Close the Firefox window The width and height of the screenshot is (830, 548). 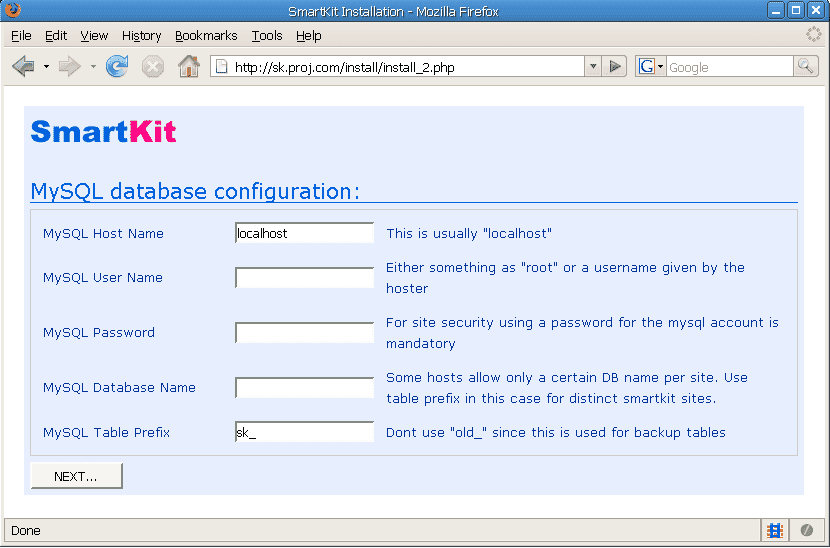pos(816,11)
